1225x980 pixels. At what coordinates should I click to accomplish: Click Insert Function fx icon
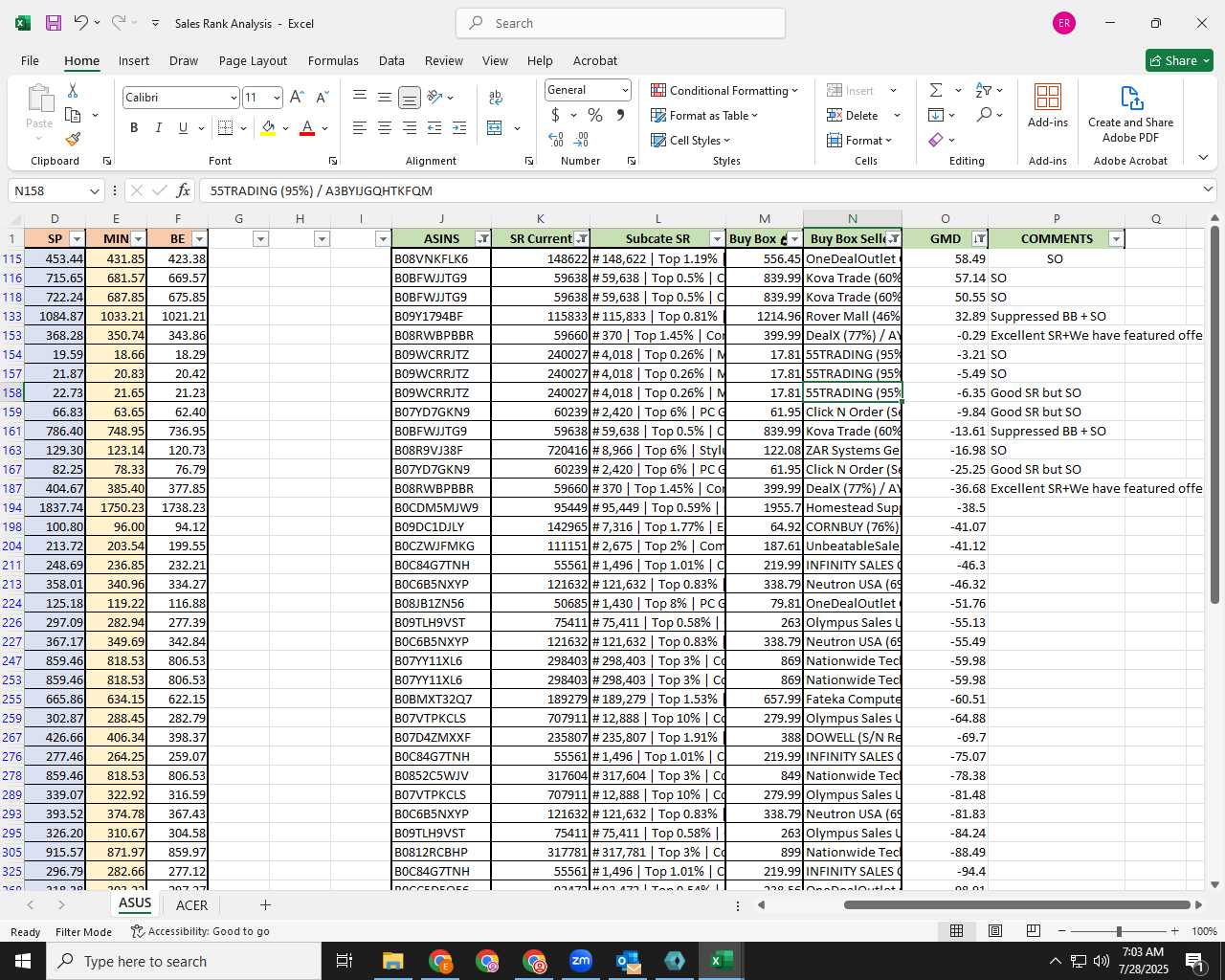coord(183,190)
